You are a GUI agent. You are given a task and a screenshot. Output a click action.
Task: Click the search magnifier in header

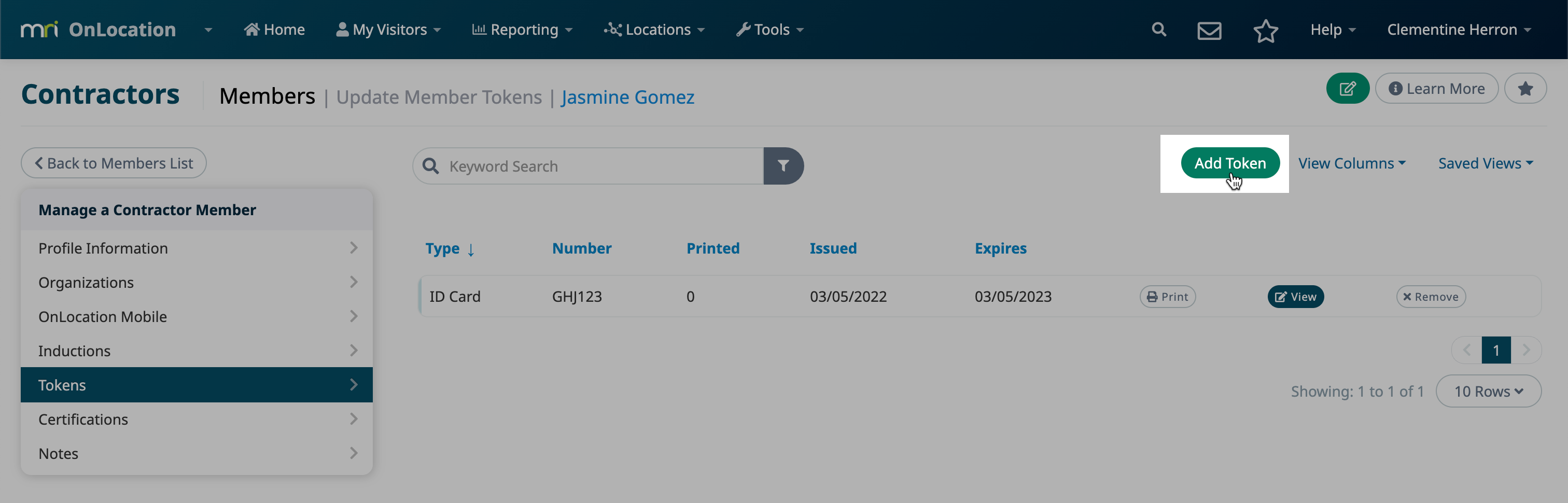tap(1159, 29)
